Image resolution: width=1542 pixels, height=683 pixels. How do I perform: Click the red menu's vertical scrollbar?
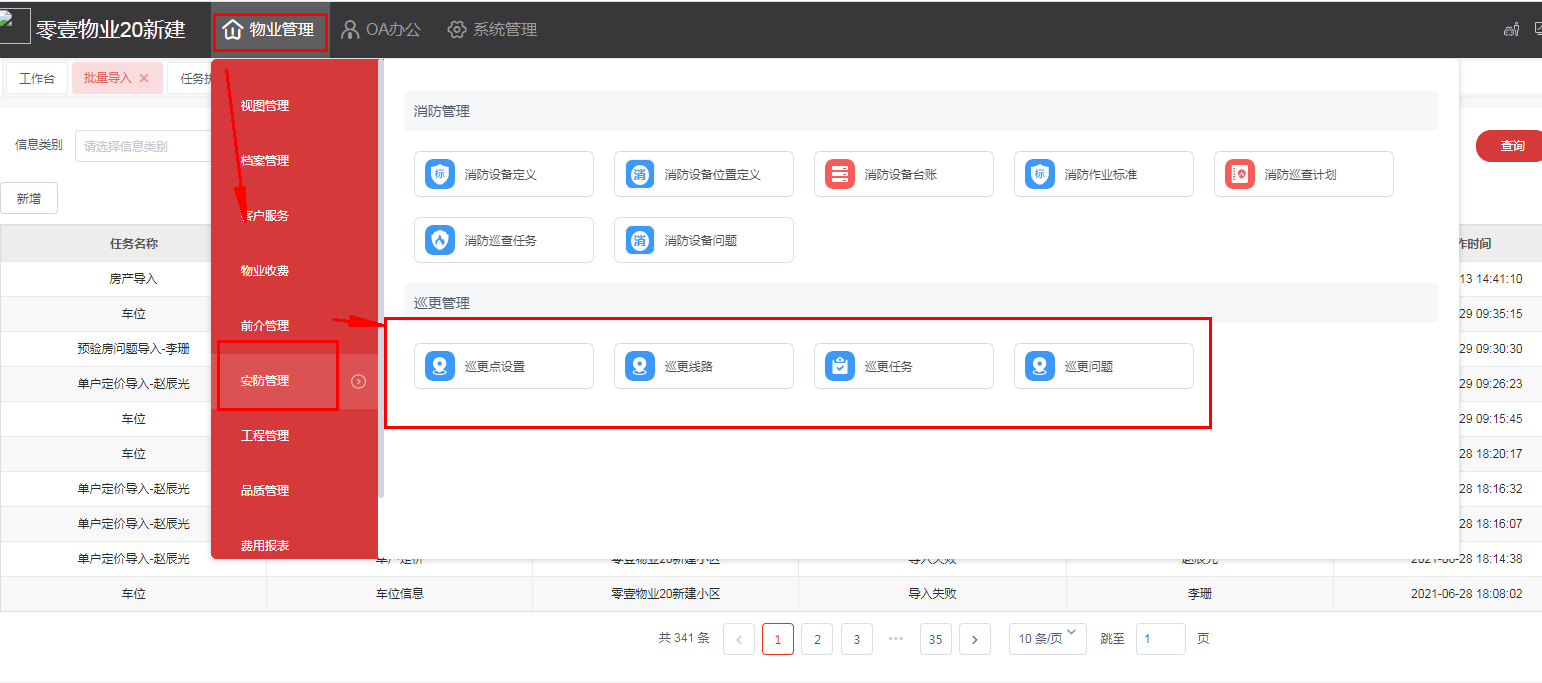click(x=380, y=280)
